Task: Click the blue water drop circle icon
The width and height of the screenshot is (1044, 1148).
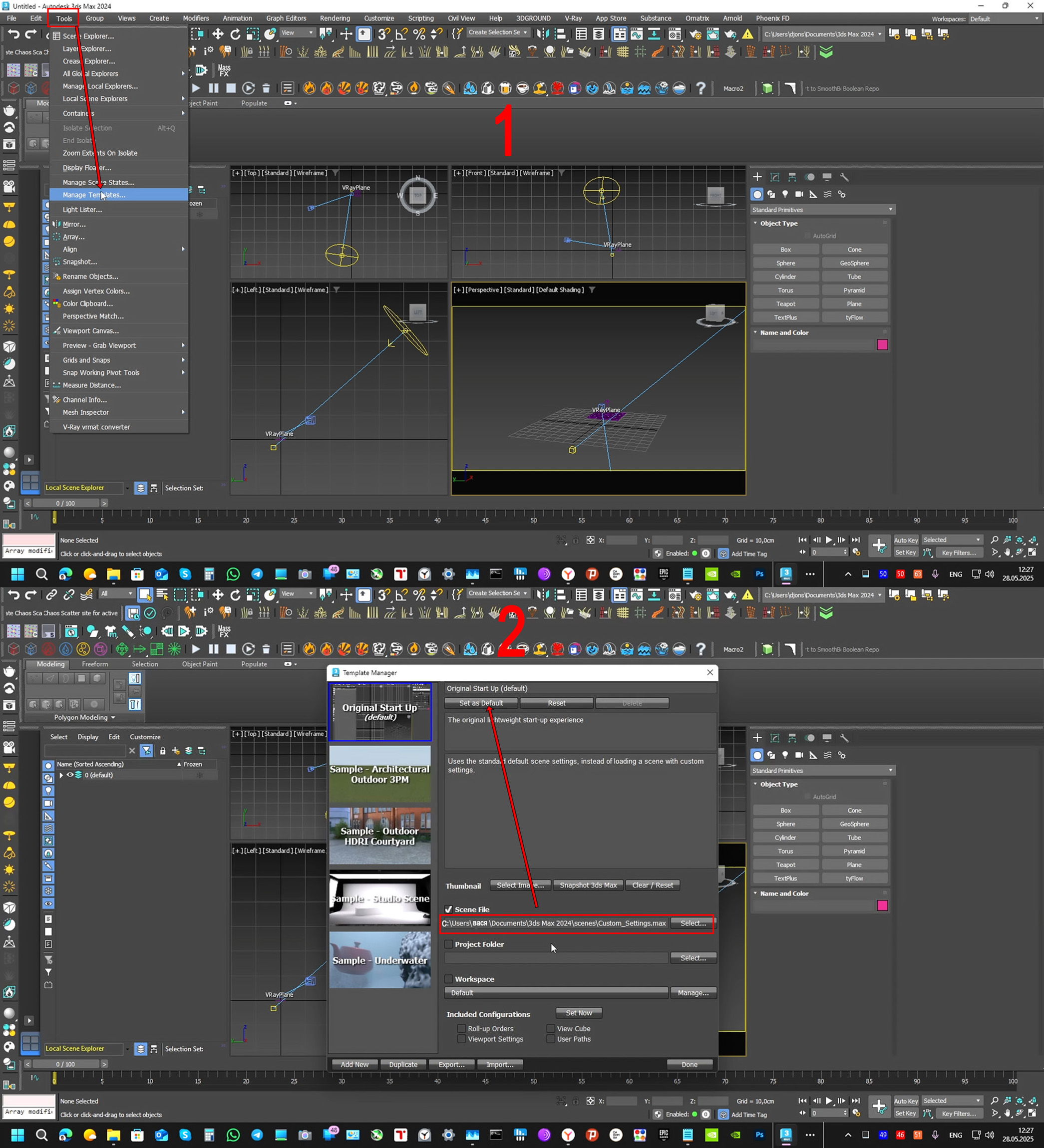Action: [66, 648]
